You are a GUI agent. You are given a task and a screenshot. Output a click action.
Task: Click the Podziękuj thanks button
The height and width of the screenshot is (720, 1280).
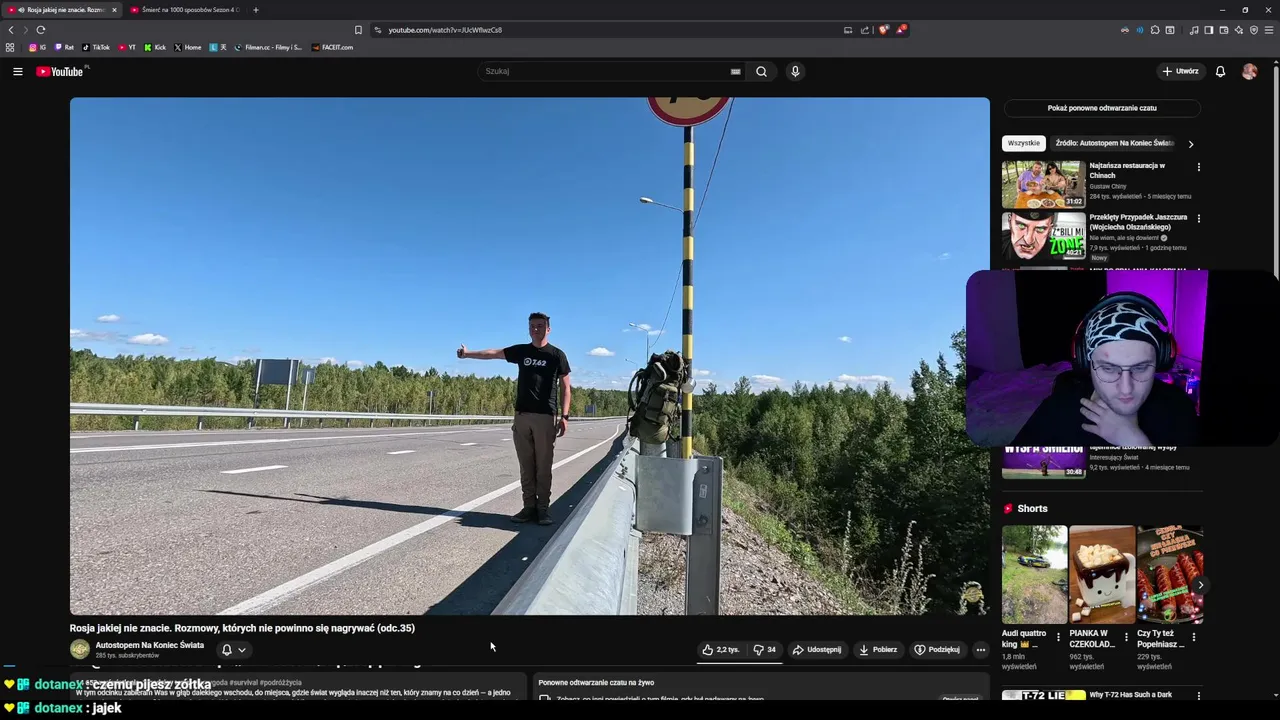click(937, 650)
